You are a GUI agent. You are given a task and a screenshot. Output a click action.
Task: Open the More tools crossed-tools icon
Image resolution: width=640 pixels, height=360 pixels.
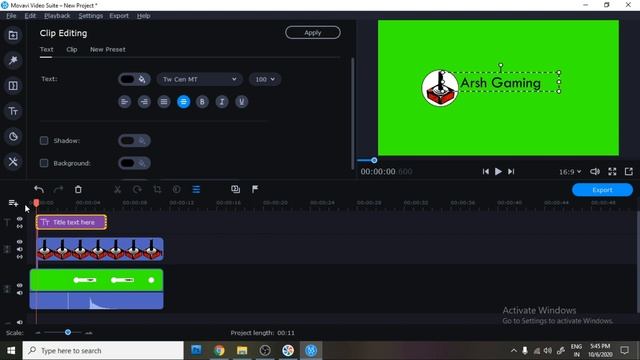[x=13, y=162]
